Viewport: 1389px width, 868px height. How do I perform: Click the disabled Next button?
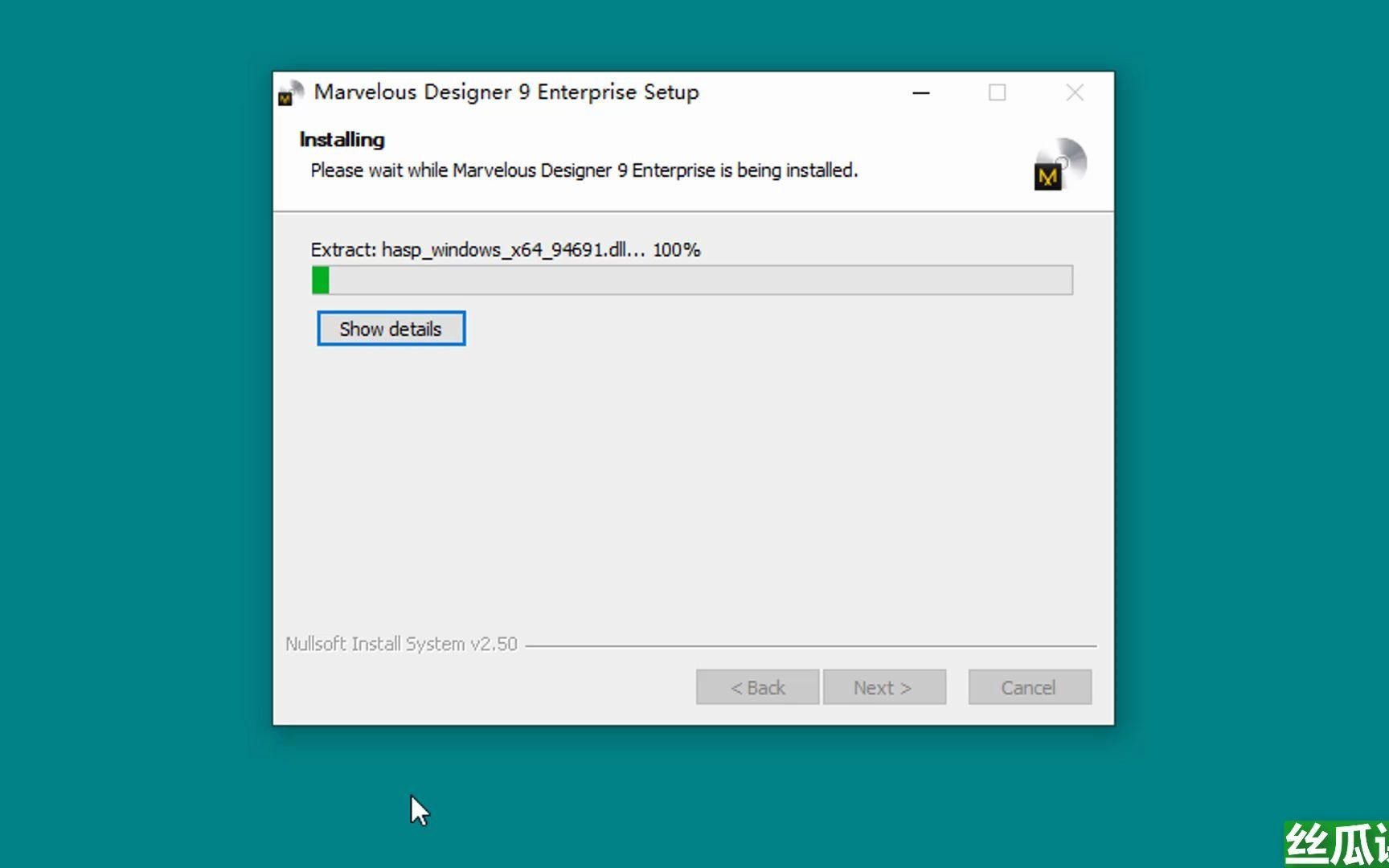point(884,687)
